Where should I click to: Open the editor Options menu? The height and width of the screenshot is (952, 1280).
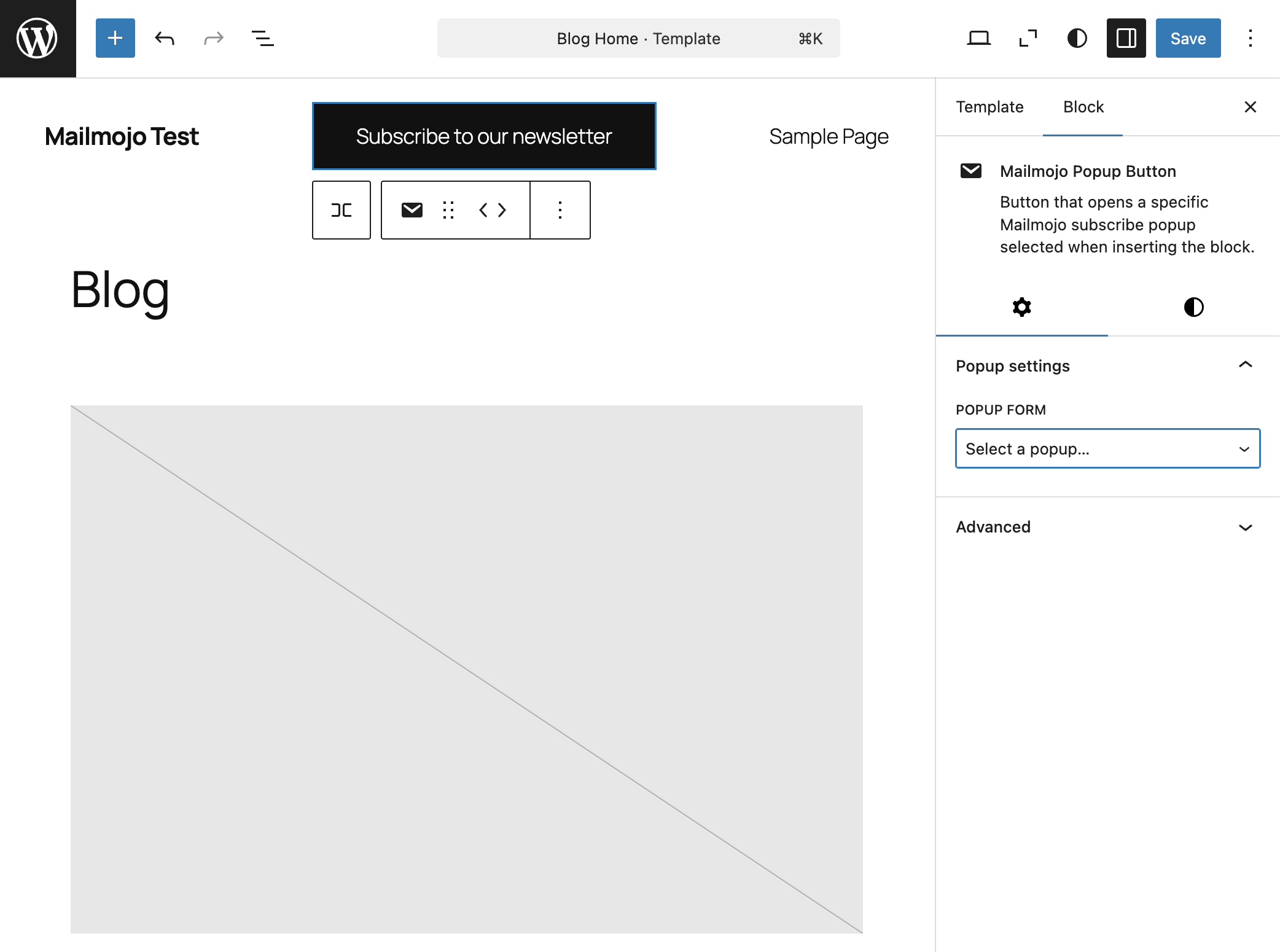pos(1251,38)
